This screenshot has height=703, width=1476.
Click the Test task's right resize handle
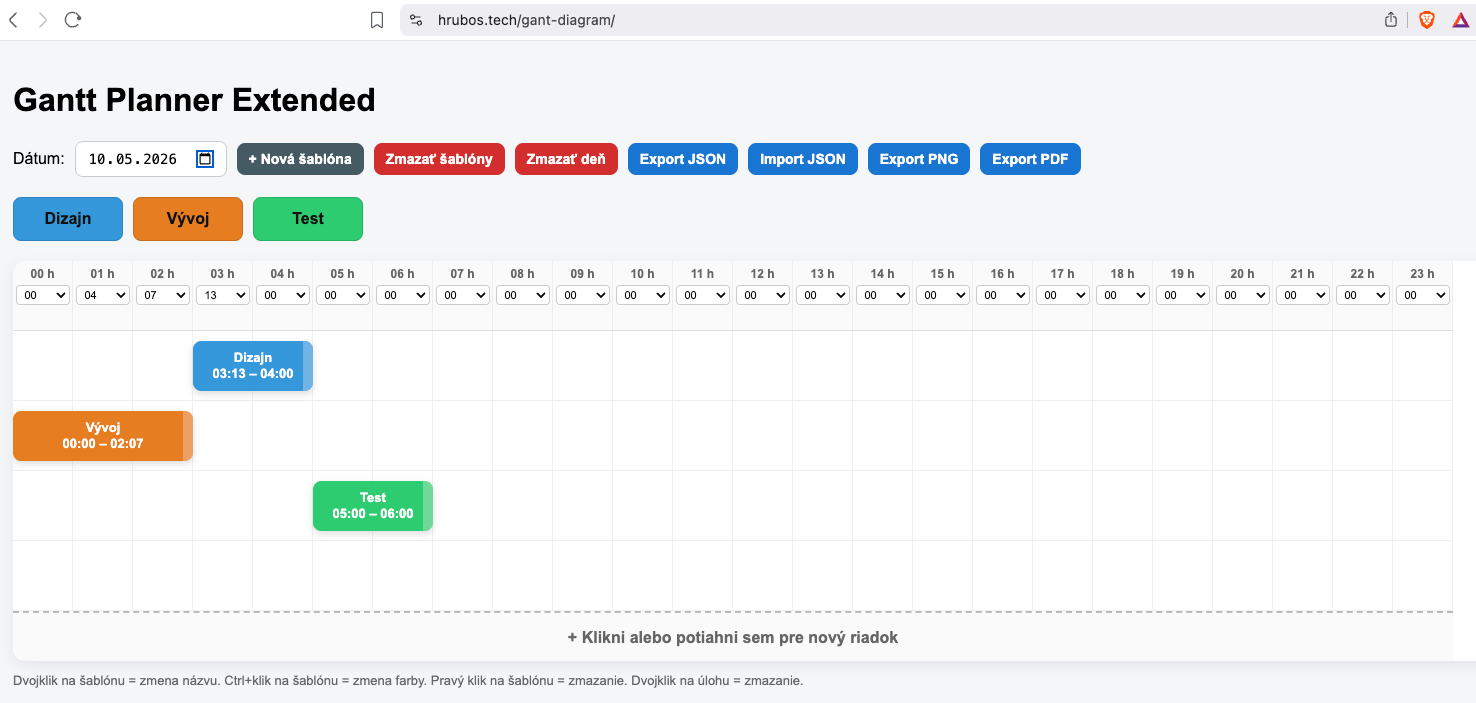coord(428,506)
